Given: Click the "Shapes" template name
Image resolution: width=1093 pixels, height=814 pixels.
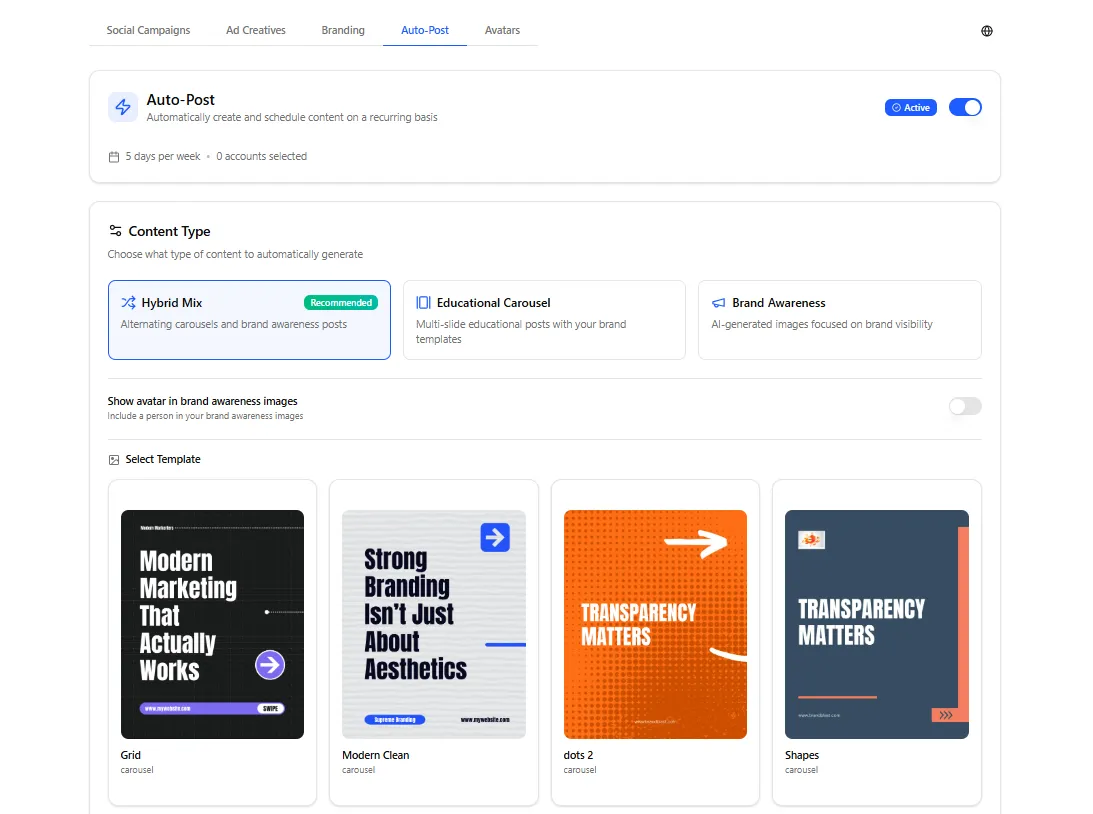Looking at the screenshot, I should (x=802, y=755).
